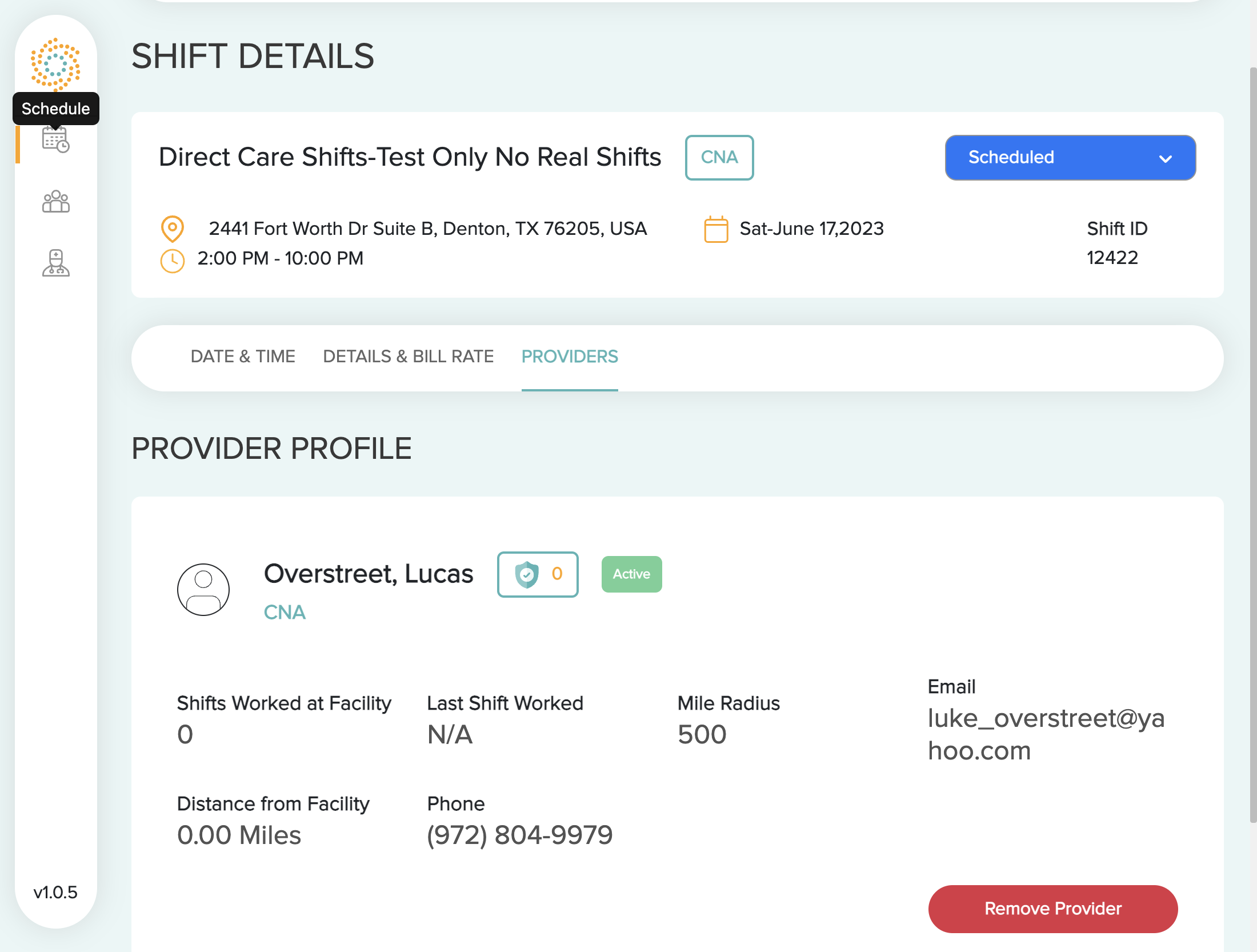1257x952 pixels.
Task: Open the people group sidebar icon
Action: [56, 201]
